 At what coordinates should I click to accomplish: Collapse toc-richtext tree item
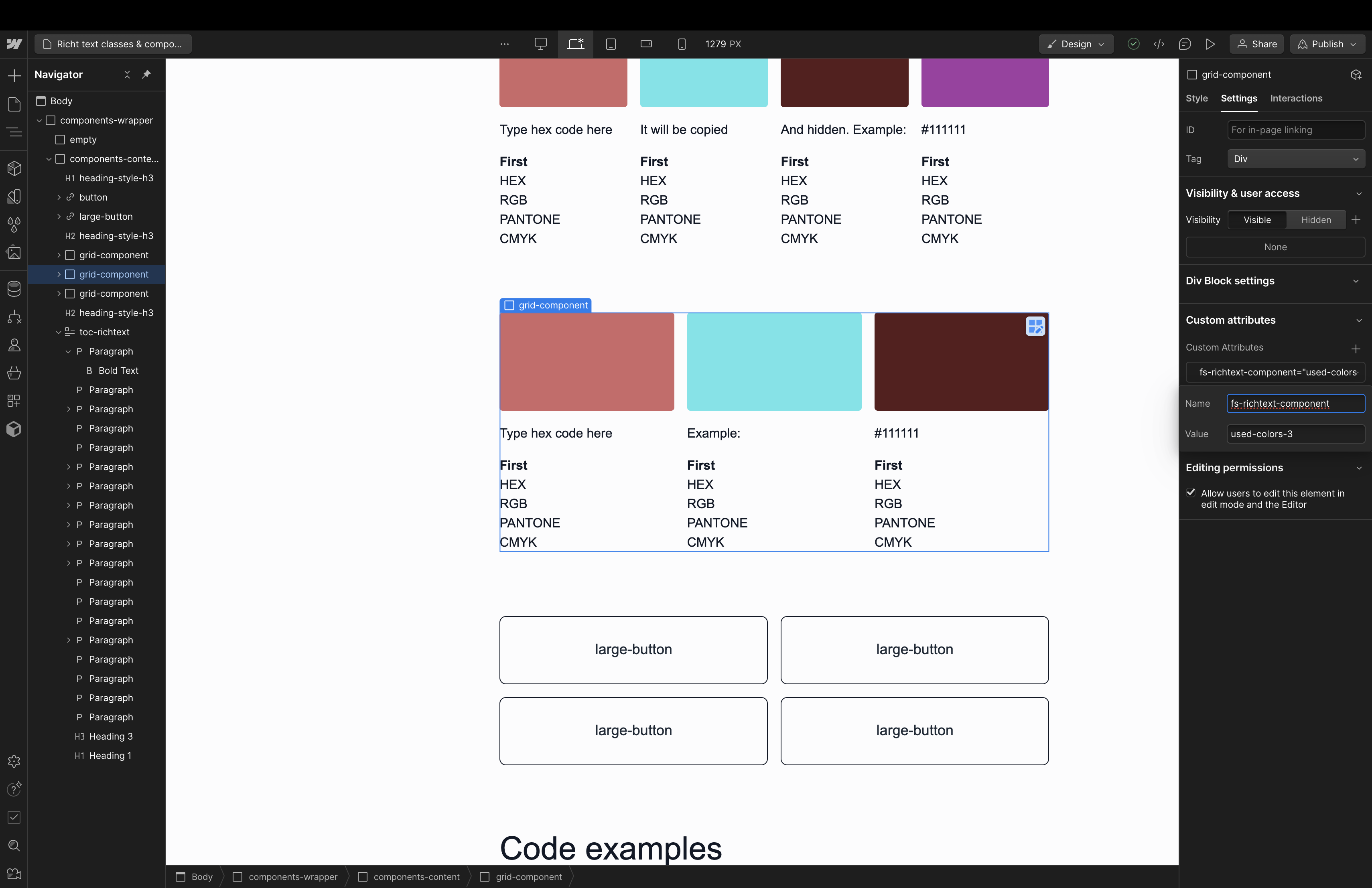click(x=58, y=332)
